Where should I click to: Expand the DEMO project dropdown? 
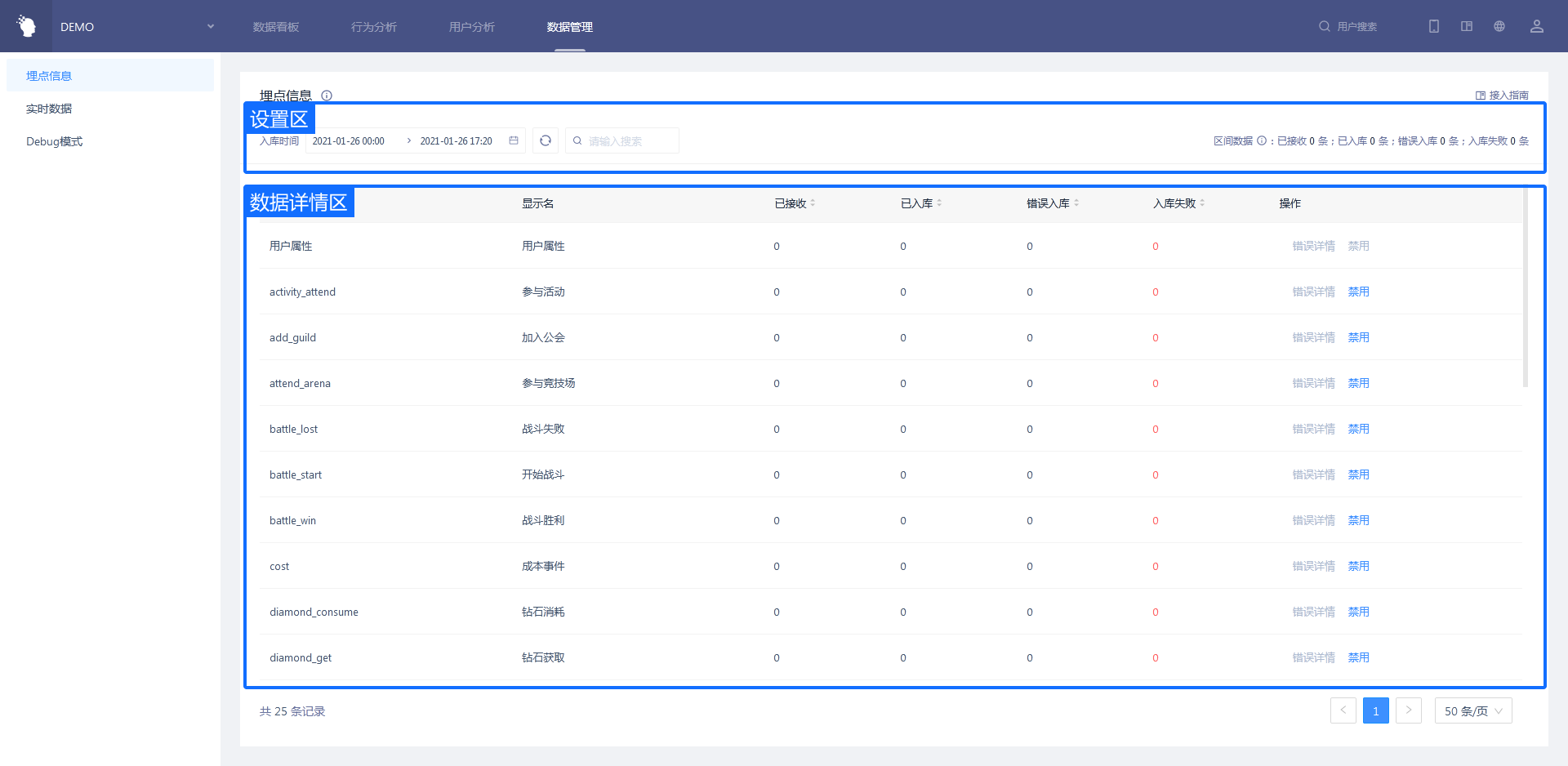(210, 26)
